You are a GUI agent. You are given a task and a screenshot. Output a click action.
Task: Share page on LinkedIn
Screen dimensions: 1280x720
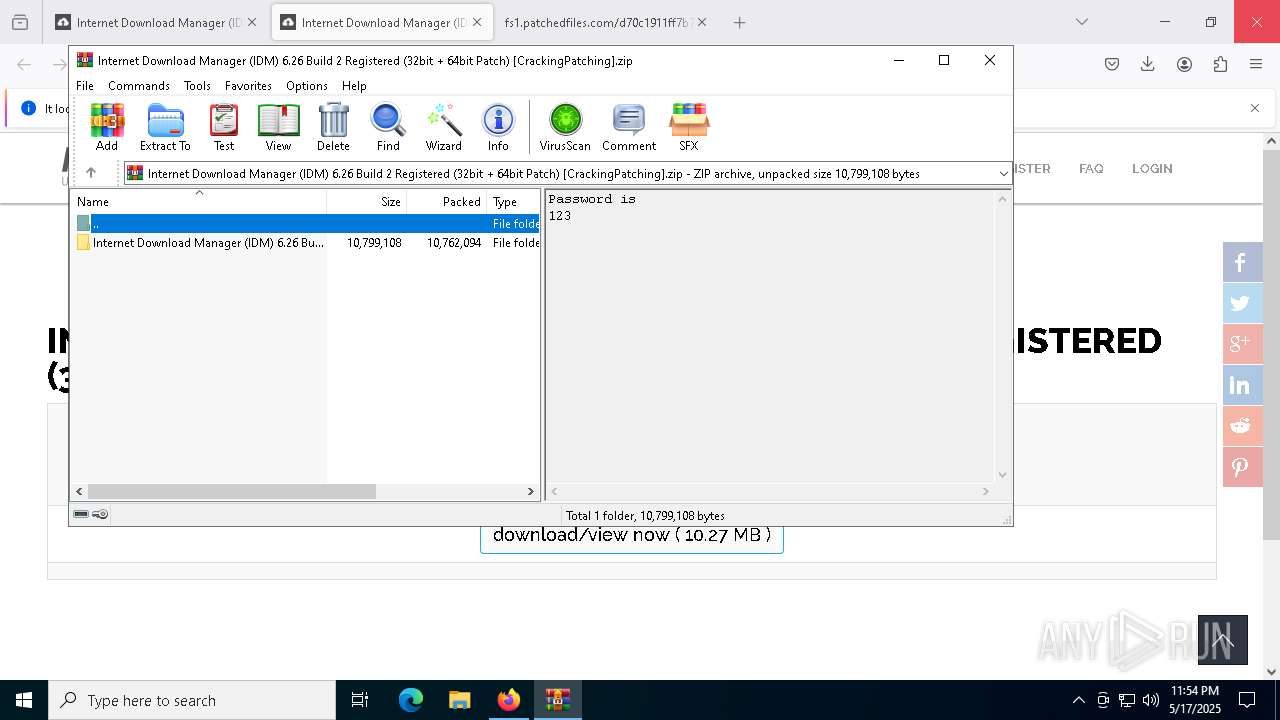[x=1241, y=385]
